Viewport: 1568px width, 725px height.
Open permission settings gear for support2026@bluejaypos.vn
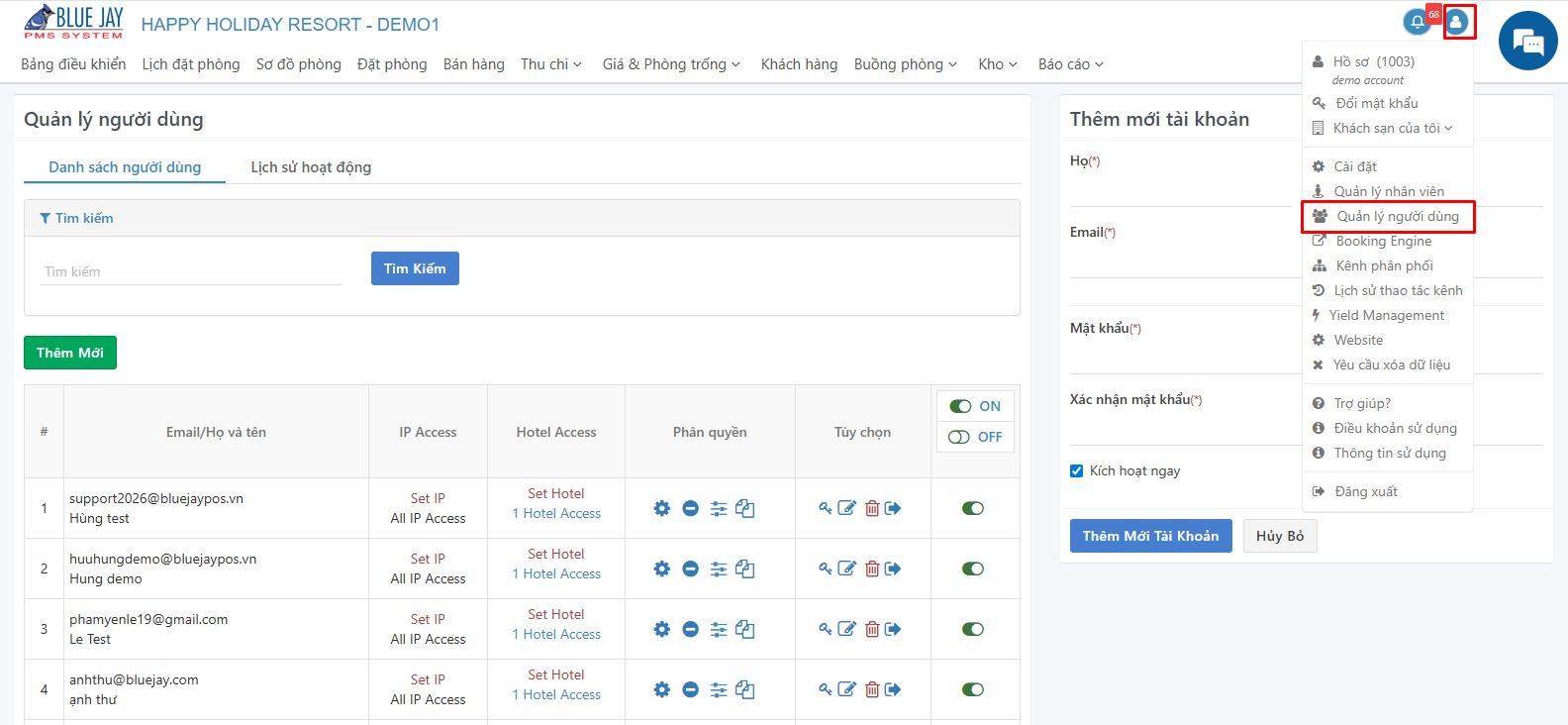click(x=662, y=508)
